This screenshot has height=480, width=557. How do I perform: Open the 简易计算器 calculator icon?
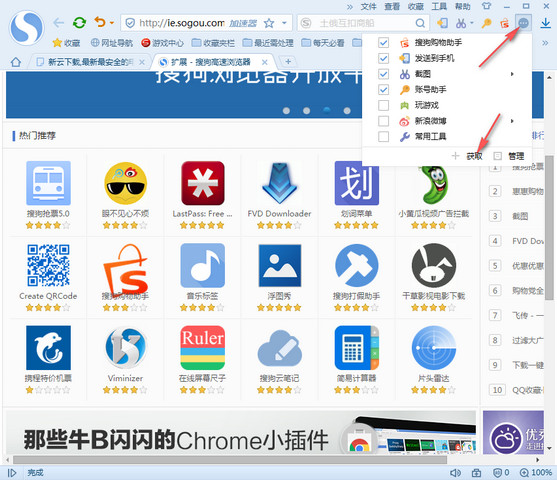[357, 347]
